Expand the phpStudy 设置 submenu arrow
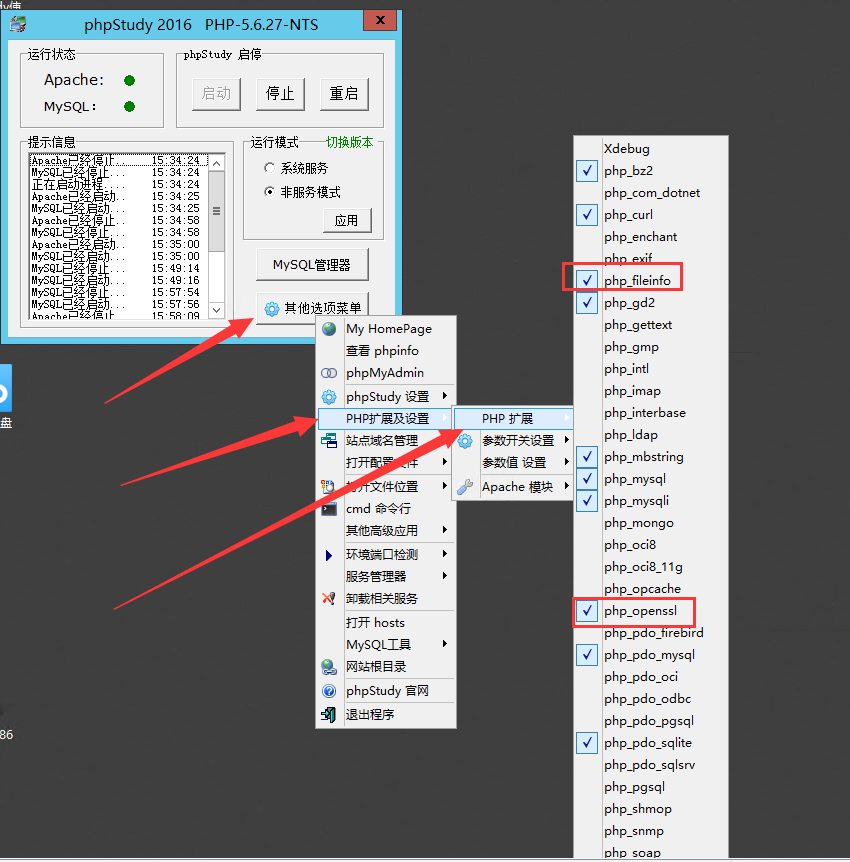The height and width of the screenshot is (862, 850). (445, 396)
